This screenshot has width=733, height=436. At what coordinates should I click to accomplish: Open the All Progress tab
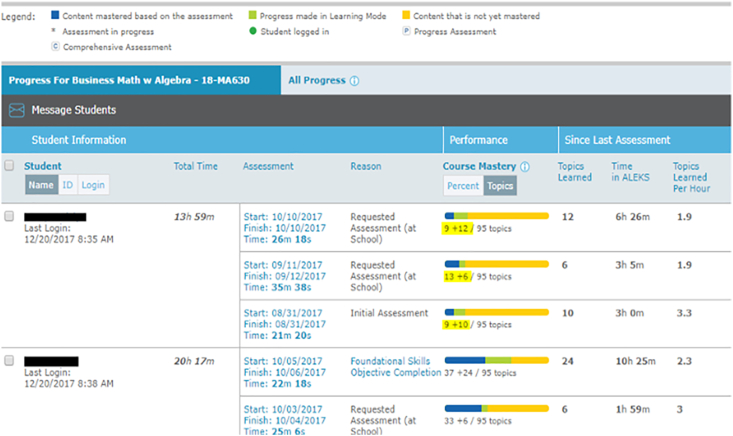coord(315,80)
